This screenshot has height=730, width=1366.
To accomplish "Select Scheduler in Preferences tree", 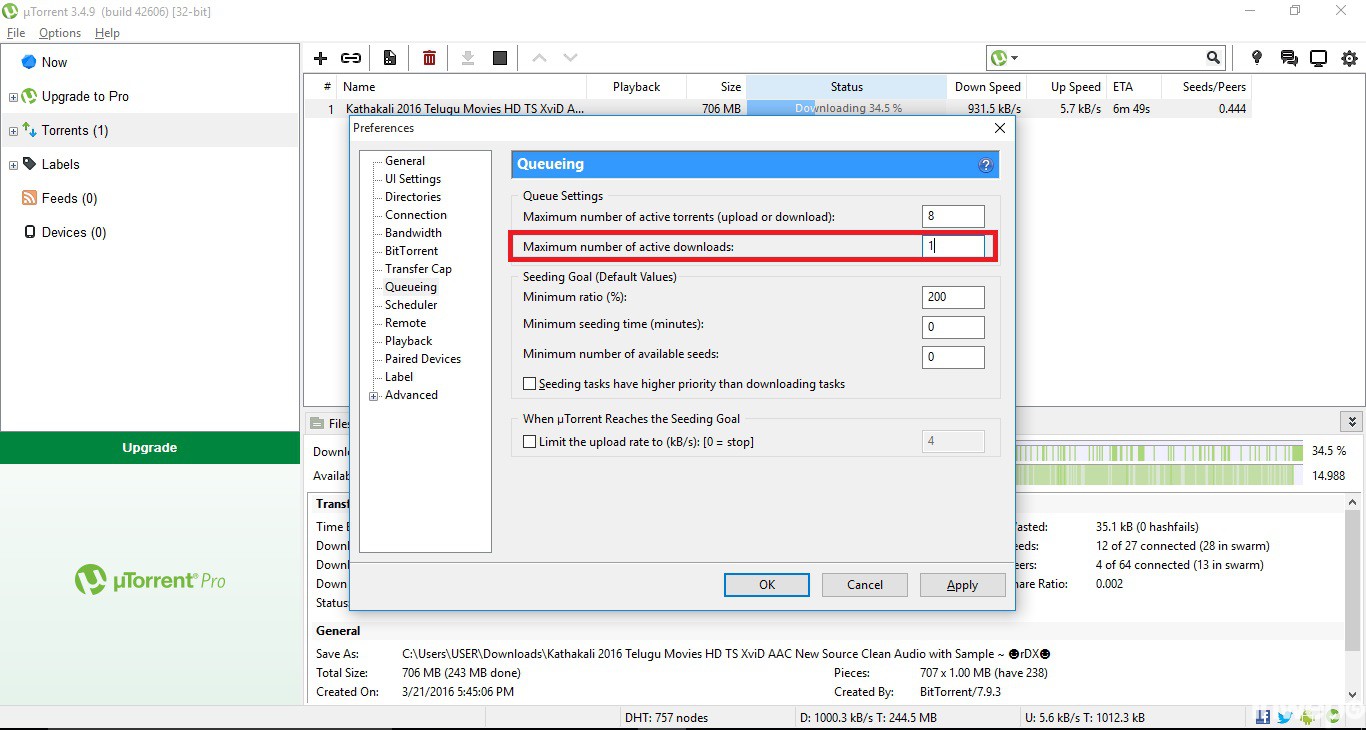I will pyautogui.click(x=411, y=305).
